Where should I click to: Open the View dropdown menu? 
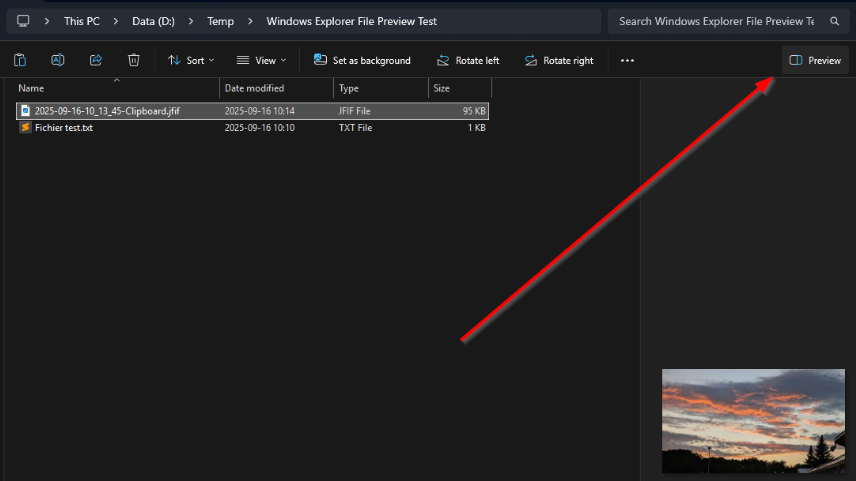(260, 60)
